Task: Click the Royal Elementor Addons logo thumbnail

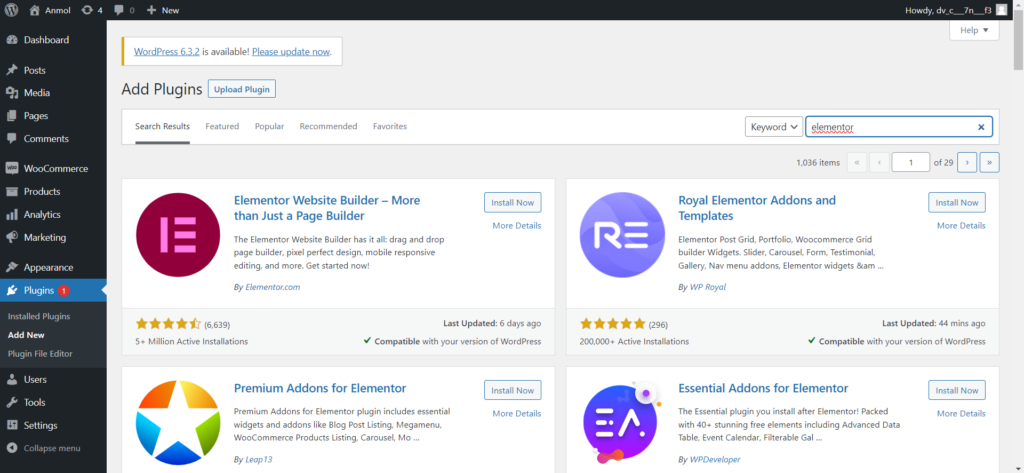Action: [x=622, y=235]
